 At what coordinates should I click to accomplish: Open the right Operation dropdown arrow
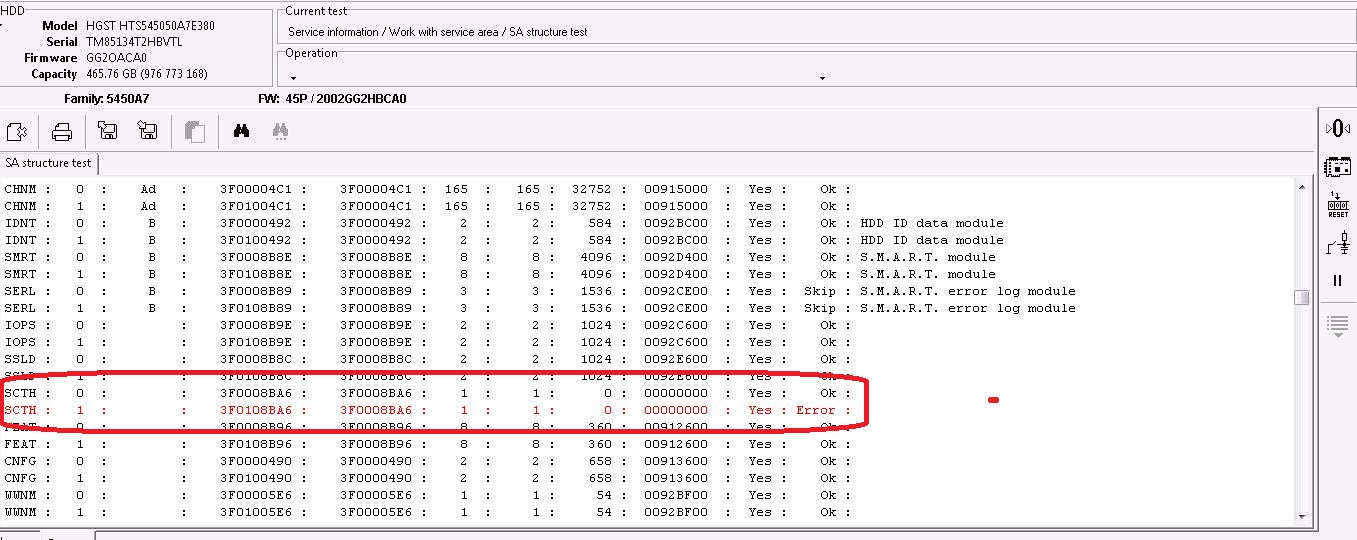pos(822,78)
